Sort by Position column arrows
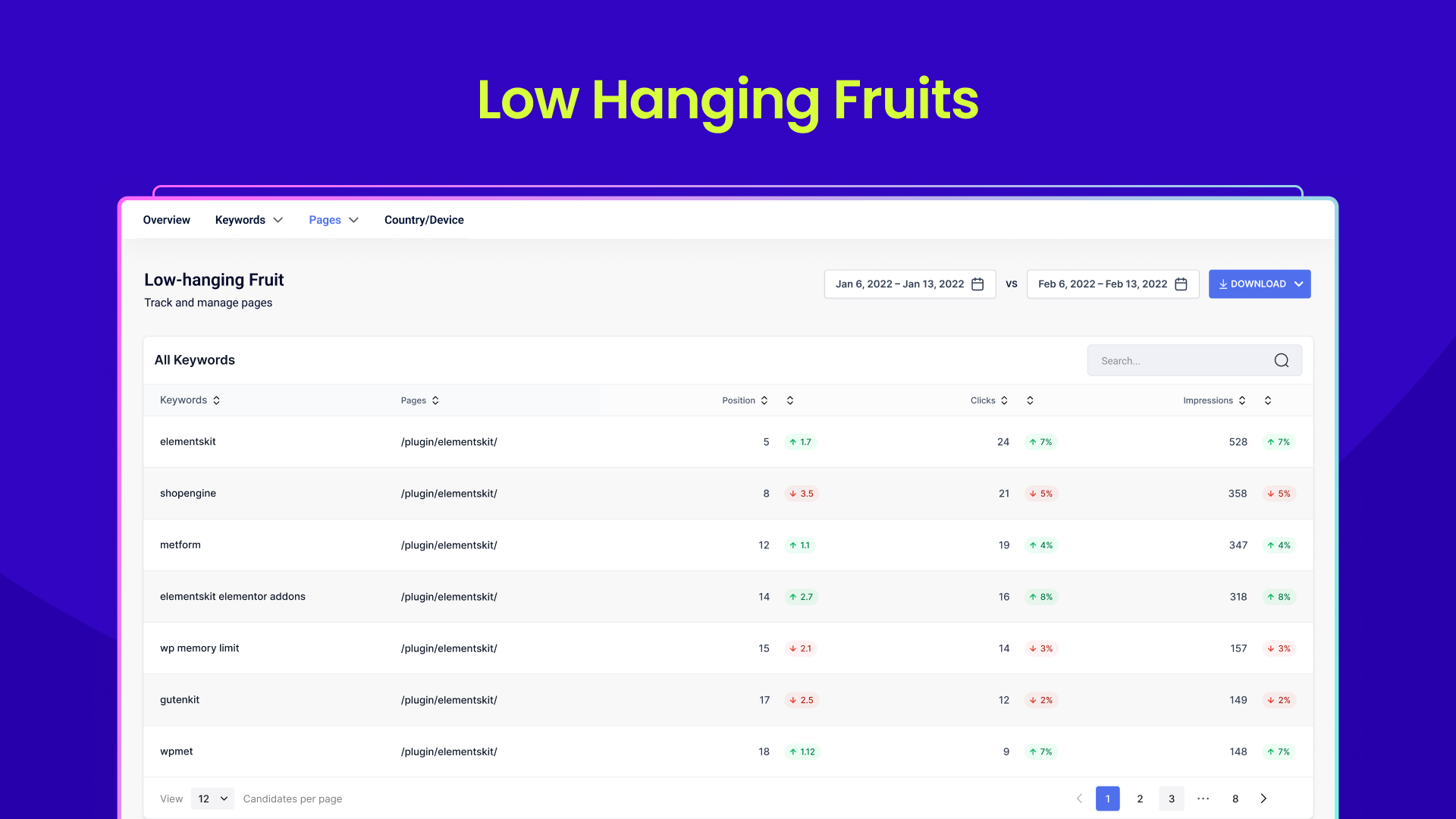1456x819 pixels. pos(764,400)
